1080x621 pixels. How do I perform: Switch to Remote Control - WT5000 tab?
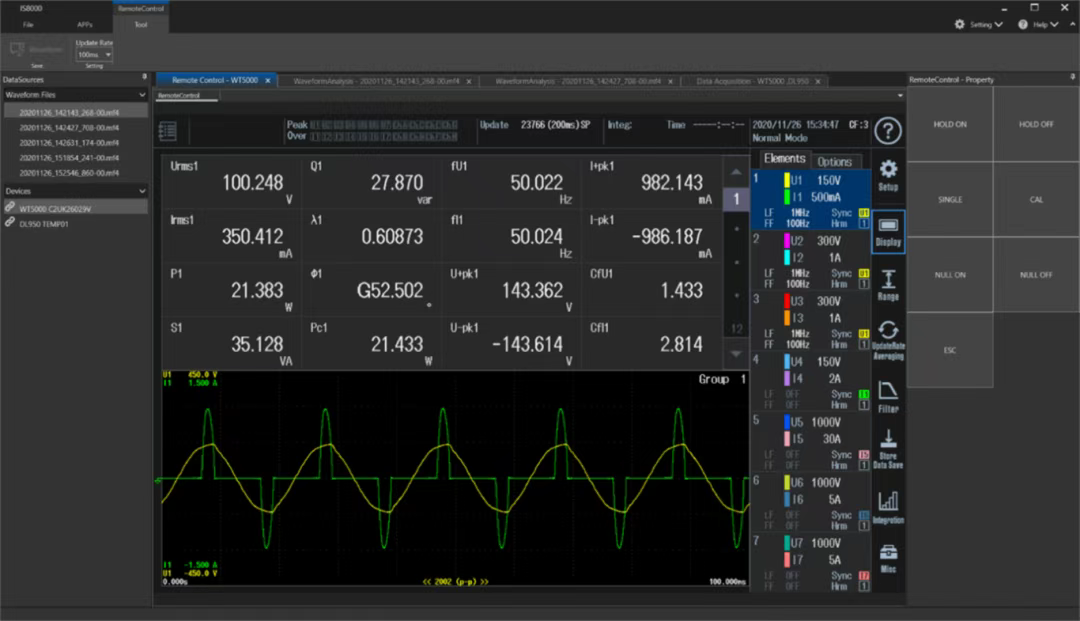click(215, 81)
